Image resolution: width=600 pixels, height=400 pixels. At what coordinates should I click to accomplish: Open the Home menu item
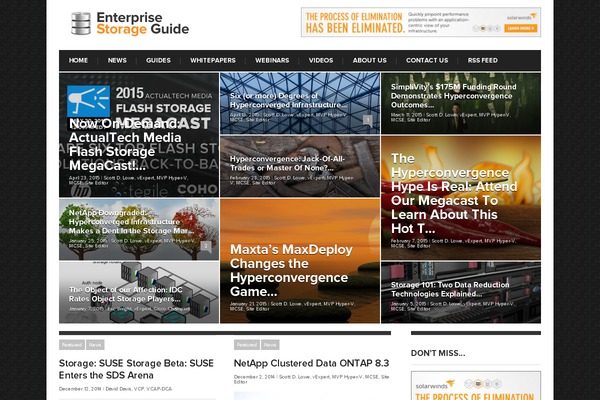[78, 60]
